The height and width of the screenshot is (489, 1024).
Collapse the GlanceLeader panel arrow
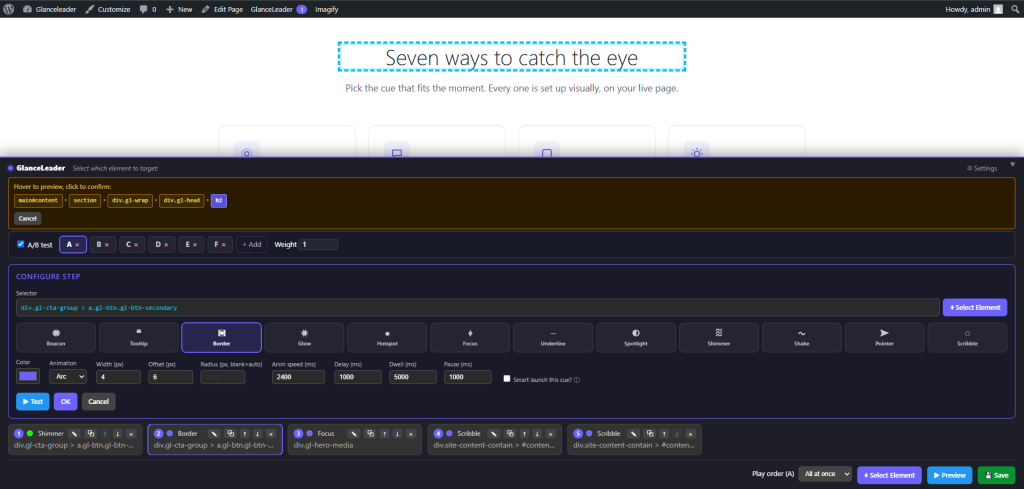pos(1013,164)
